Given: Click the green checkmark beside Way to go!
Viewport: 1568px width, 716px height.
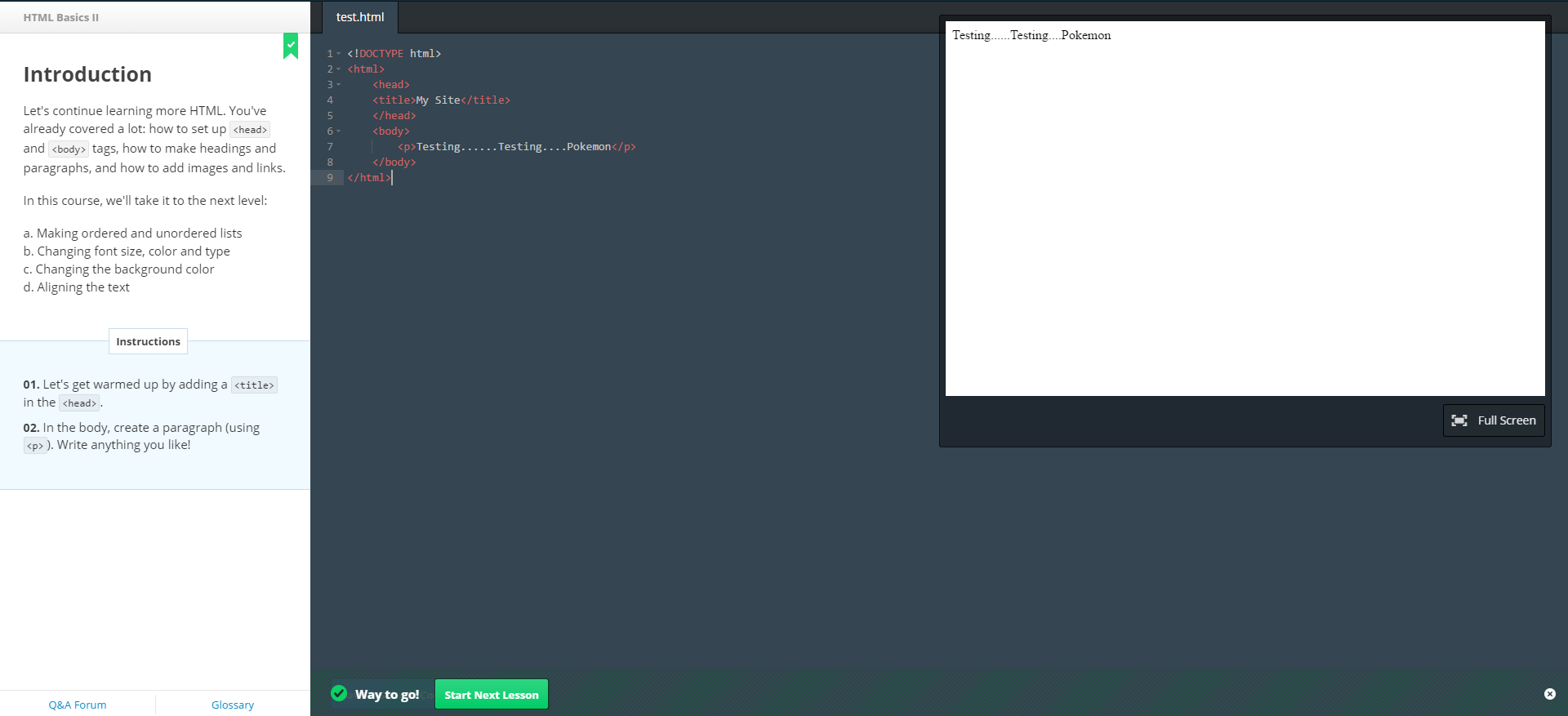Looking at the screenshot, I should pyautogui.click(x=339, y=693).
